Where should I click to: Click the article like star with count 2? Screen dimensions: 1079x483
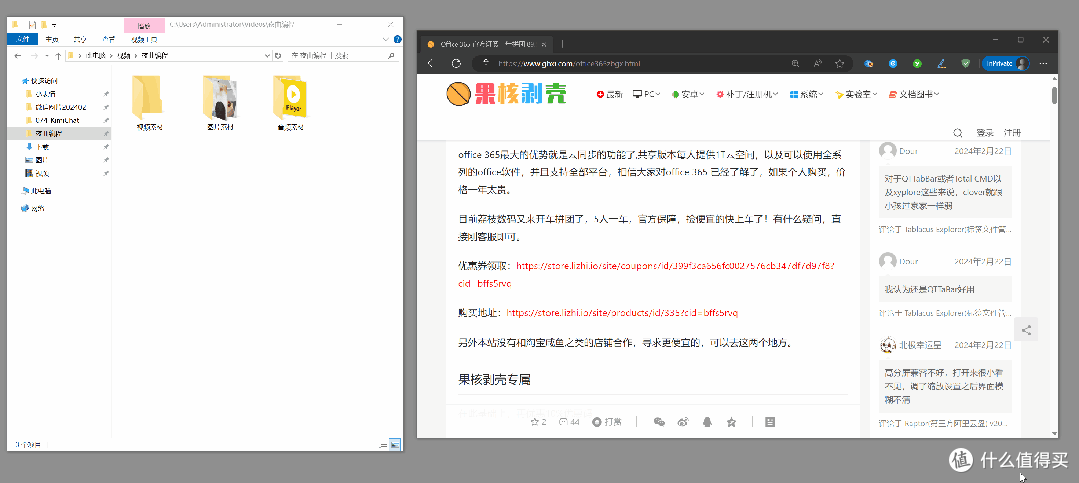(x=538, y=422)
